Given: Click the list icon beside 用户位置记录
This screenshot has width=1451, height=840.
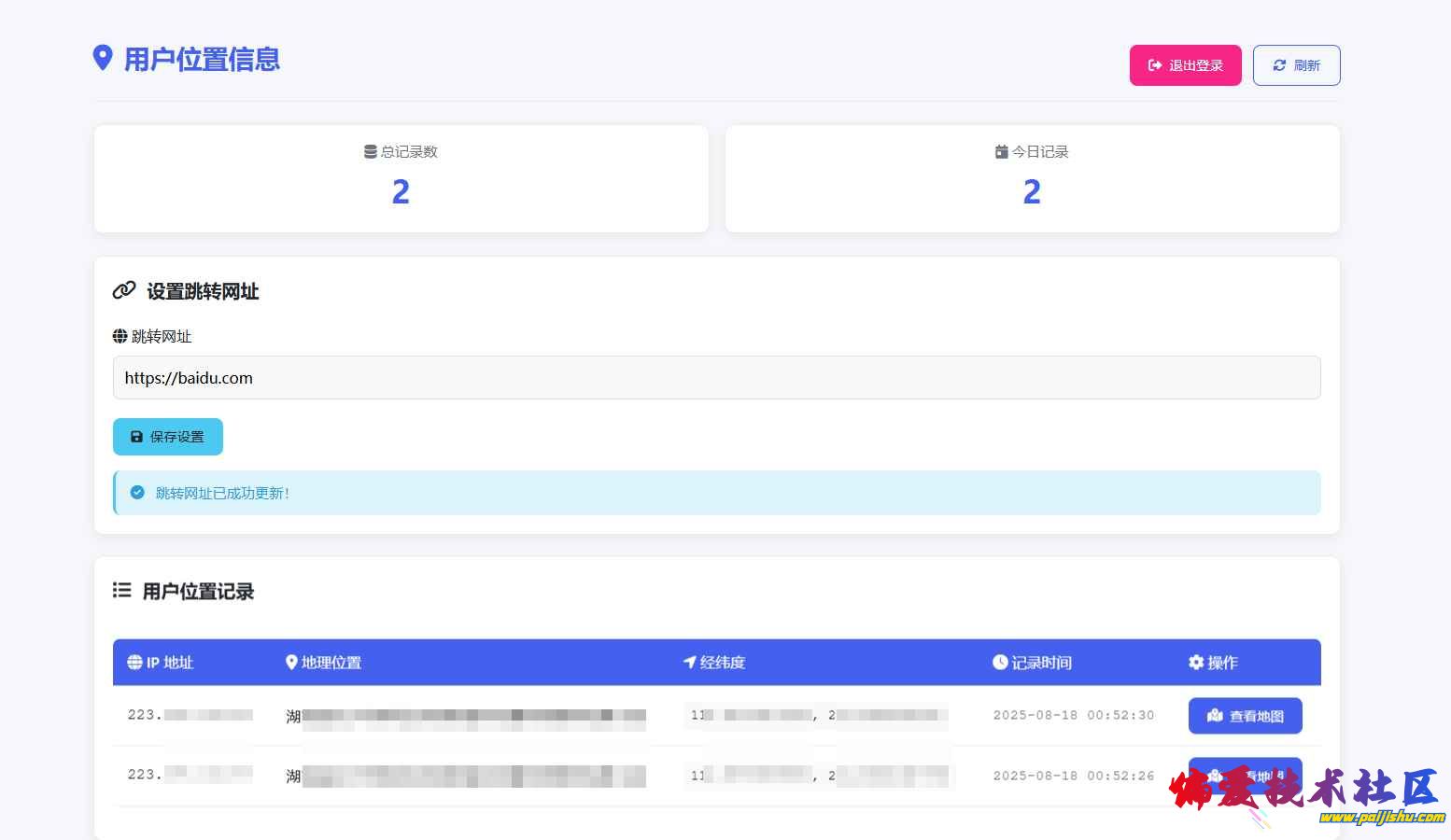Looking at the screenshot, I should tap(122, 591).
